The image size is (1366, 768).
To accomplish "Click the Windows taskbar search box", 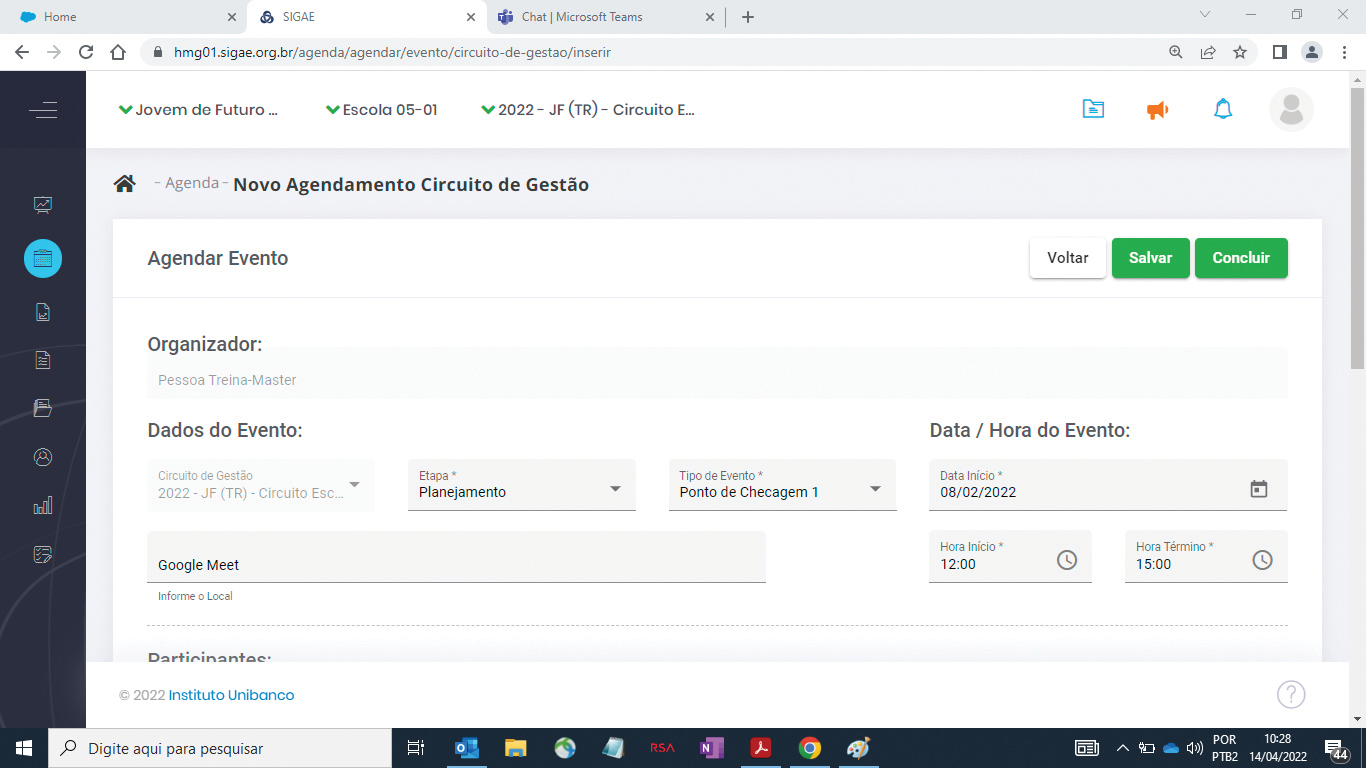I will pos(220,748).
